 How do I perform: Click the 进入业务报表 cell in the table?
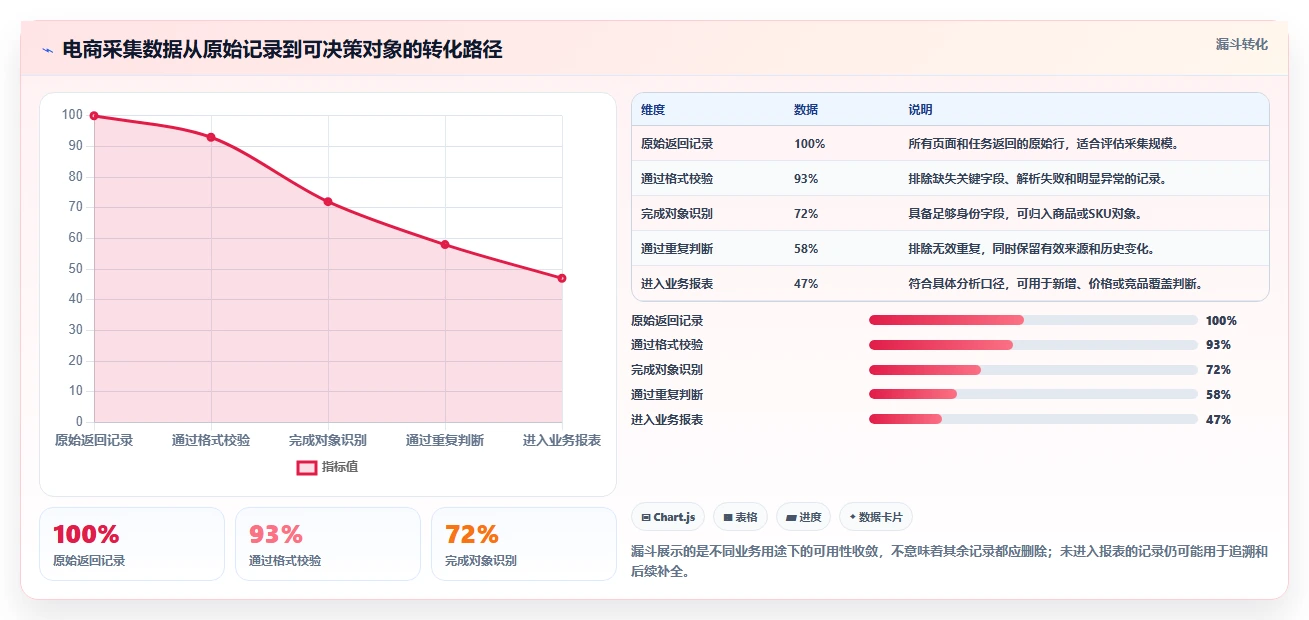[x=677, y=284]
